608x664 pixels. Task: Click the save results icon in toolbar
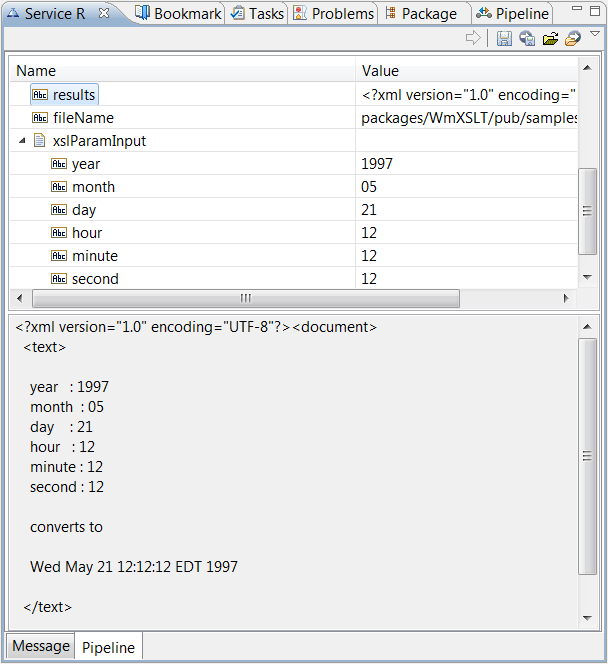504,39
